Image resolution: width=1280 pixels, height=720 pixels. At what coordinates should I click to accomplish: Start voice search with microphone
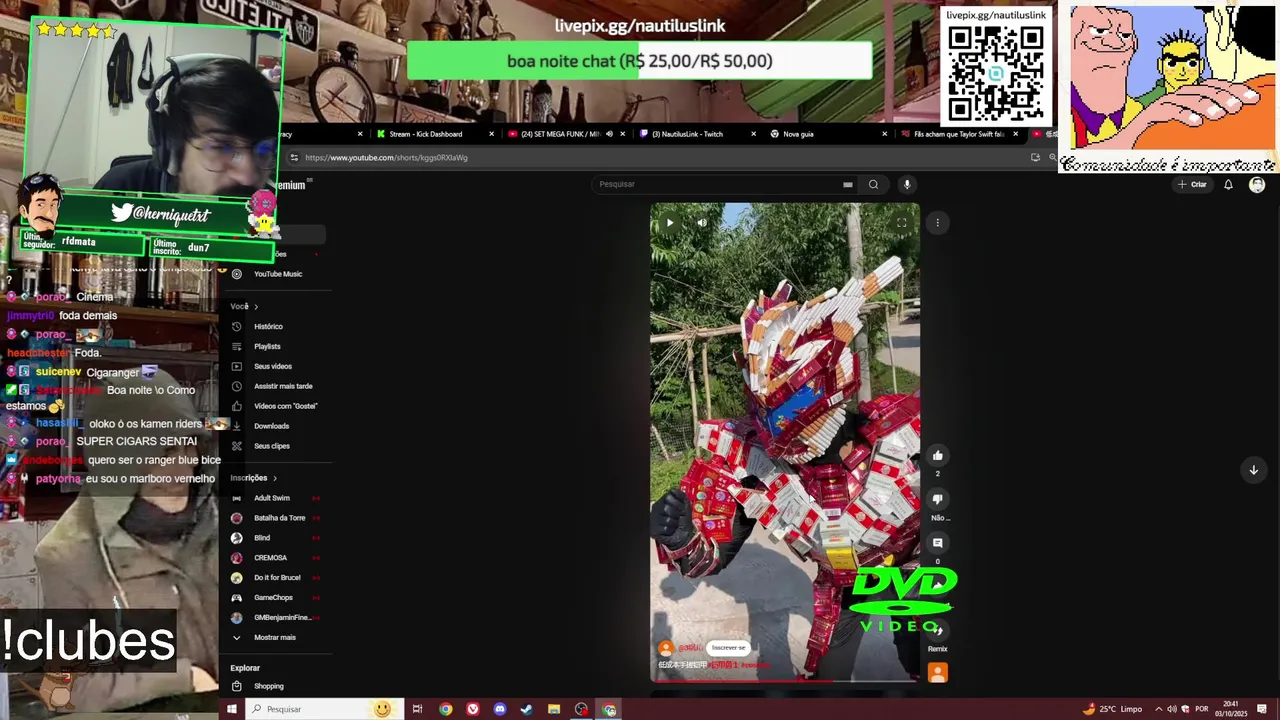tap(907, 184)
